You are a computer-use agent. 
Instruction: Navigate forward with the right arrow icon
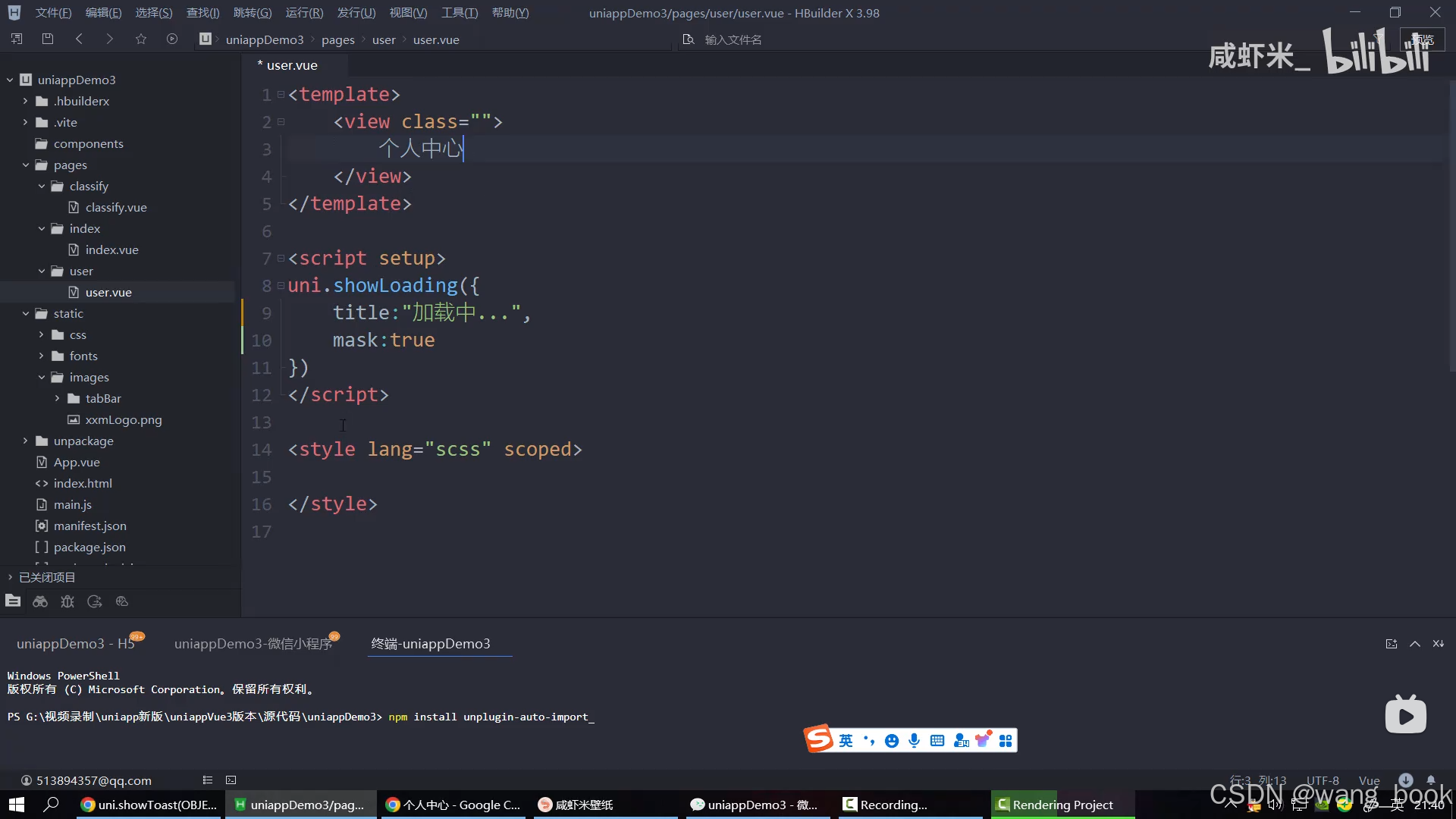pyautogui.click(x=109, y=39)
